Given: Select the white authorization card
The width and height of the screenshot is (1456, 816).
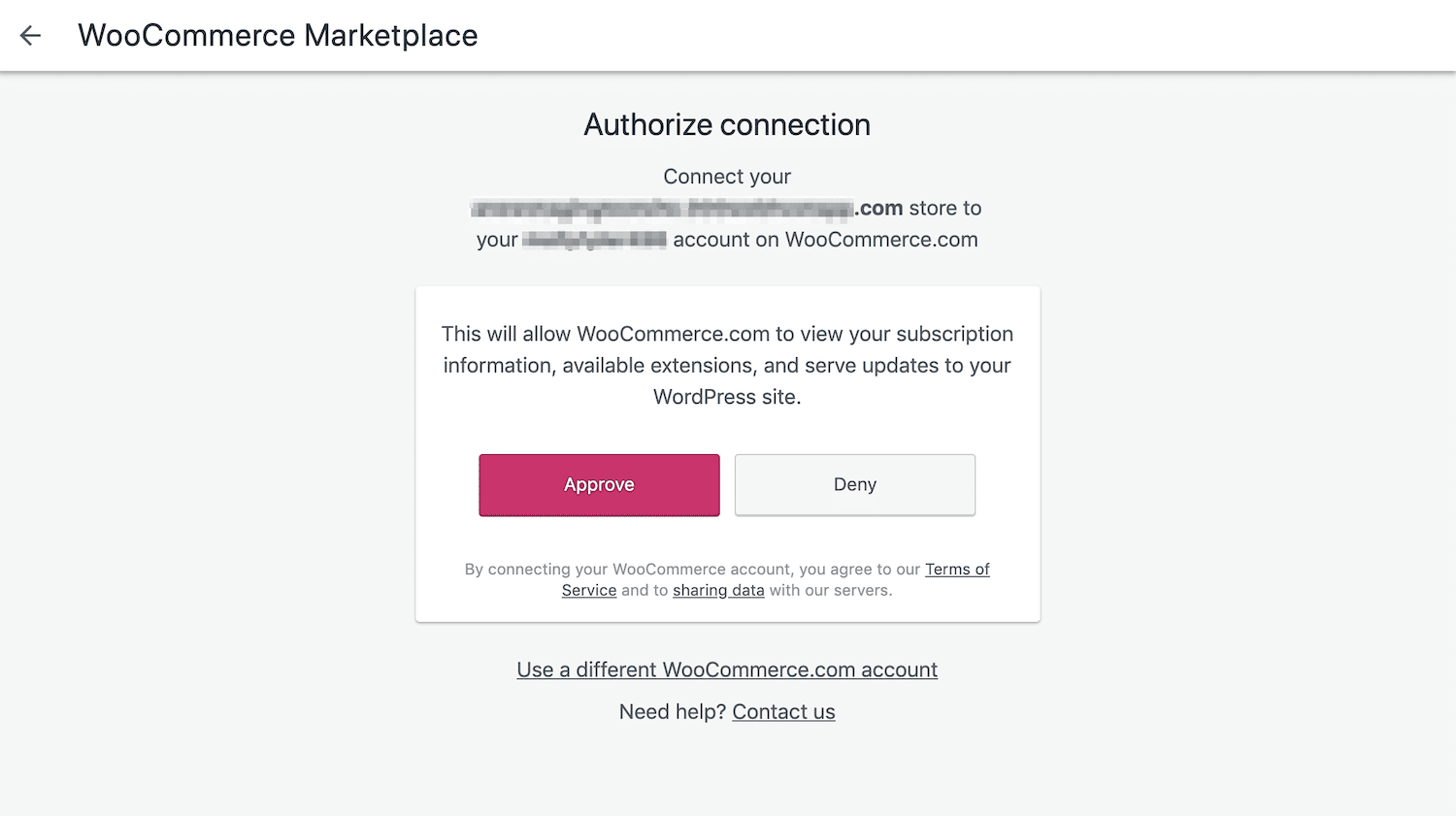Looking at the screenshot, I should point(727,453).
